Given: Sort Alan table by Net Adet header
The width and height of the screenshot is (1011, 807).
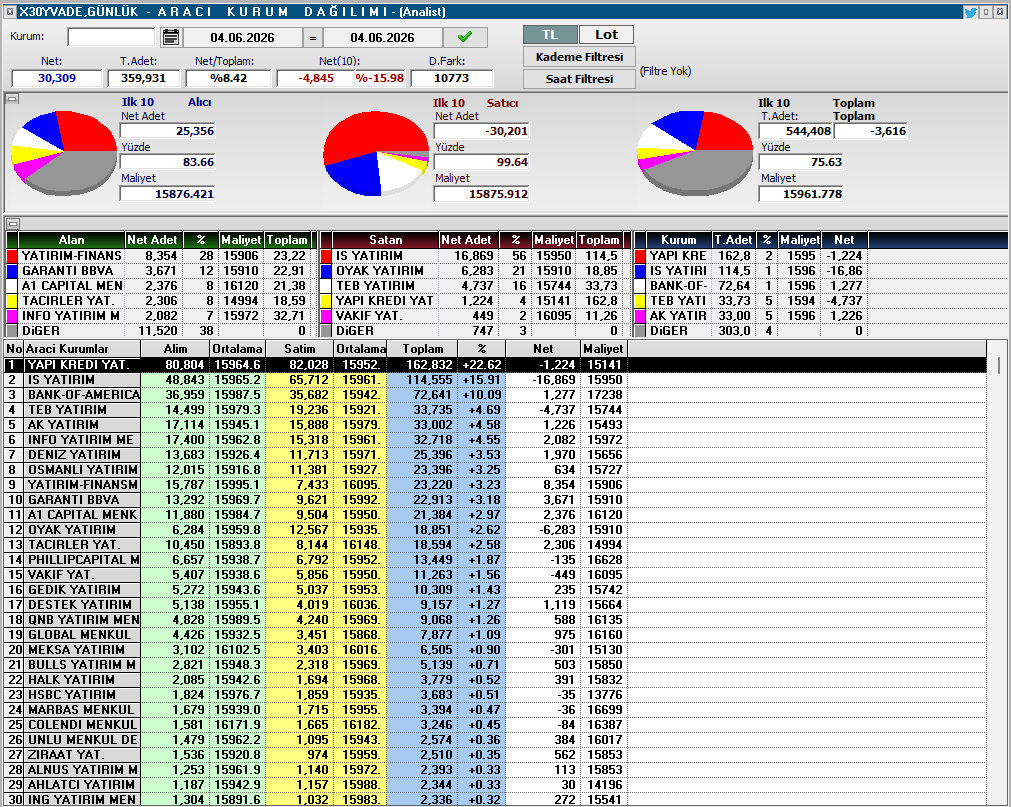Looking at the screenshot, I should tap(153, 240).
